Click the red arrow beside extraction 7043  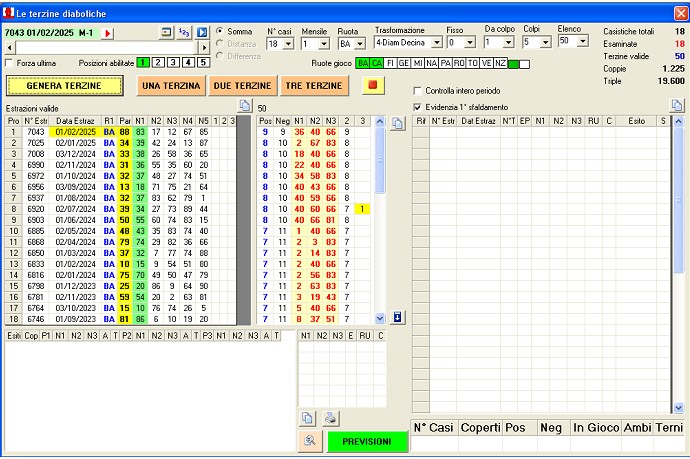(108, 33)
